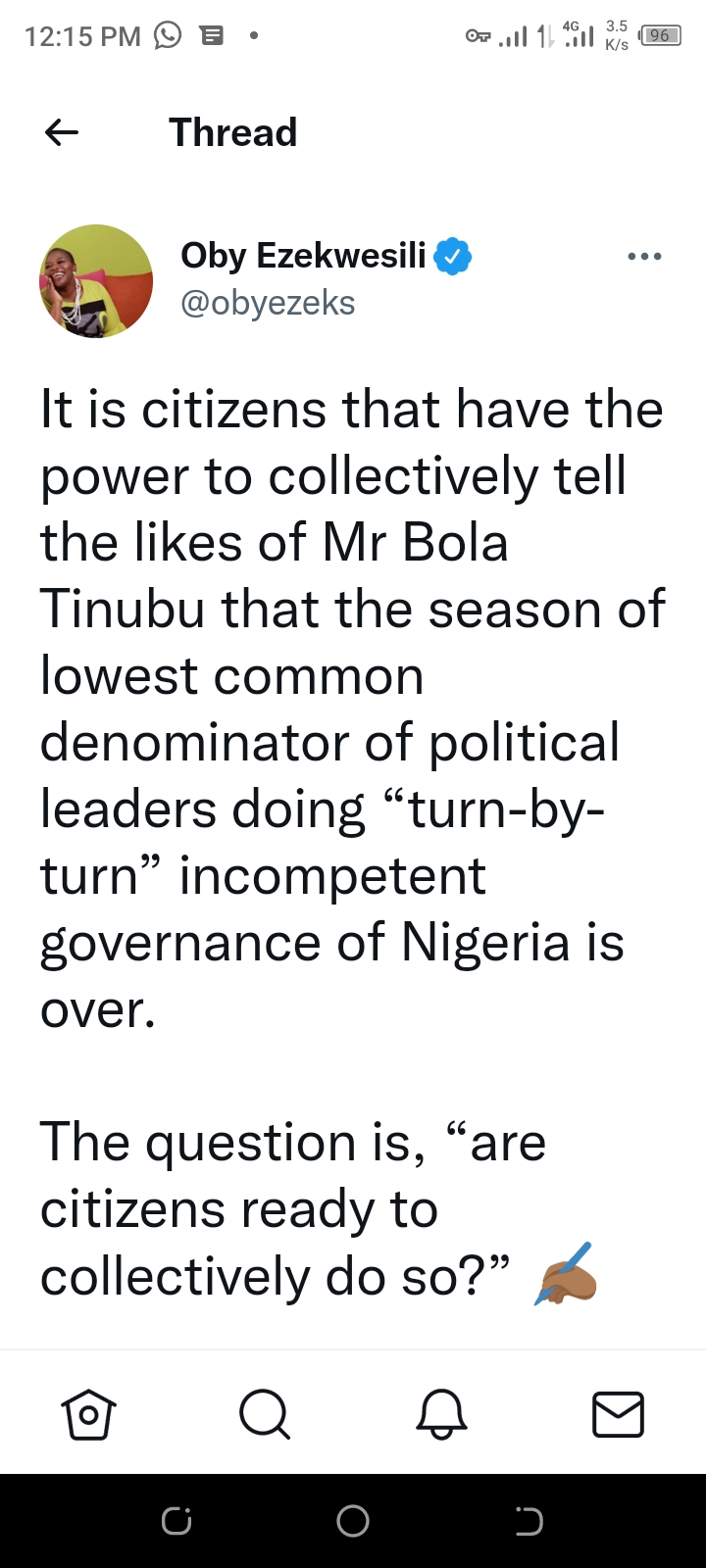Image resolution: width=706 pixels, height=1568 pixels.
Task: Tap the Thread title heading
Action: (x=232, y=132)
